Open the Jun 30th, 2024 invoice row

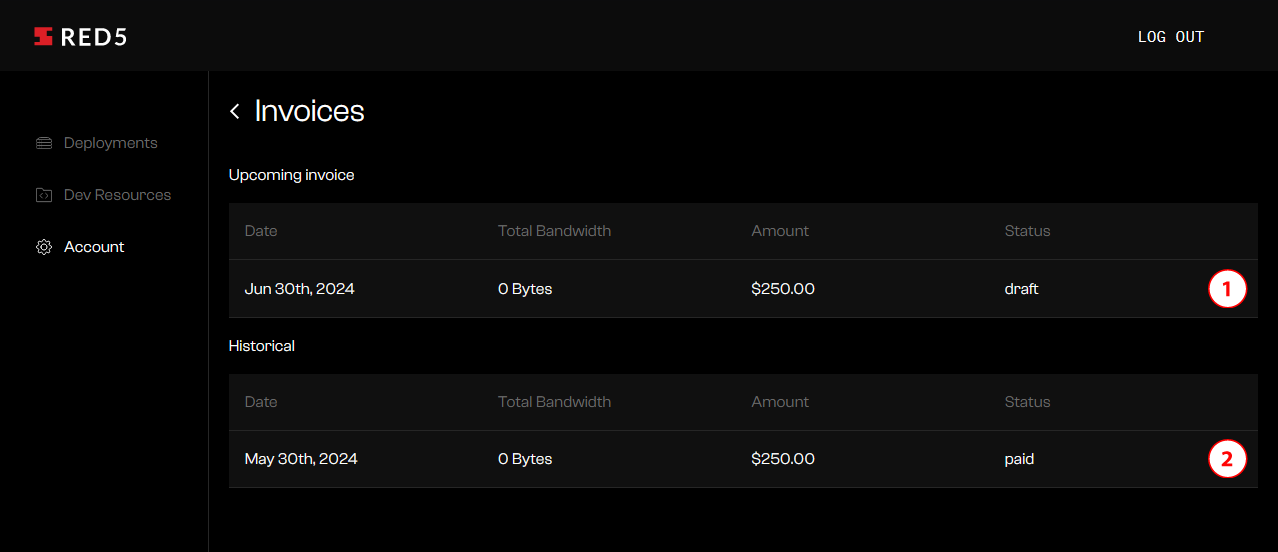743,289
